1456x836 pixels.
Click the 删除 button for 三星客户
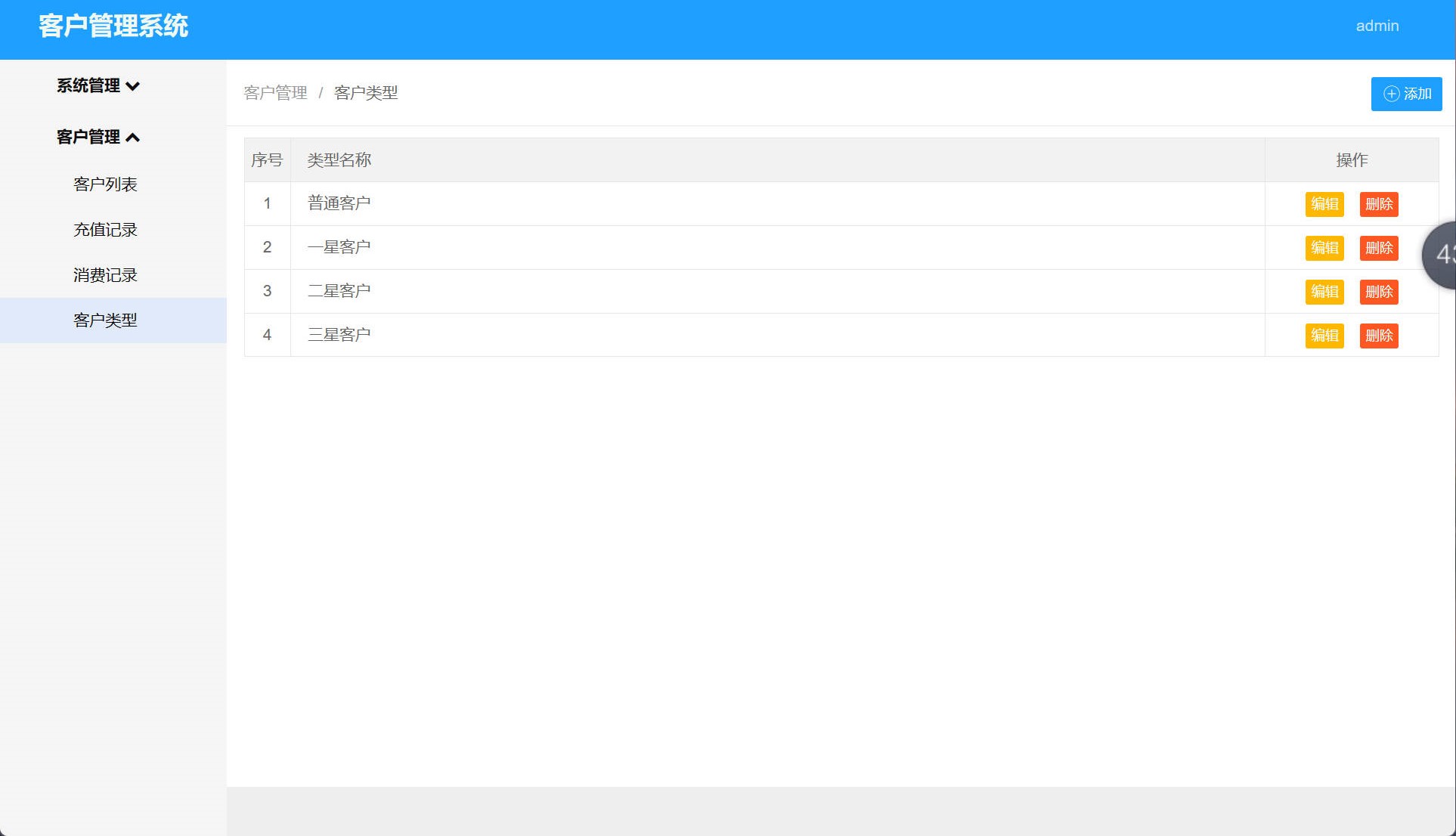(x=1378, y=336)
